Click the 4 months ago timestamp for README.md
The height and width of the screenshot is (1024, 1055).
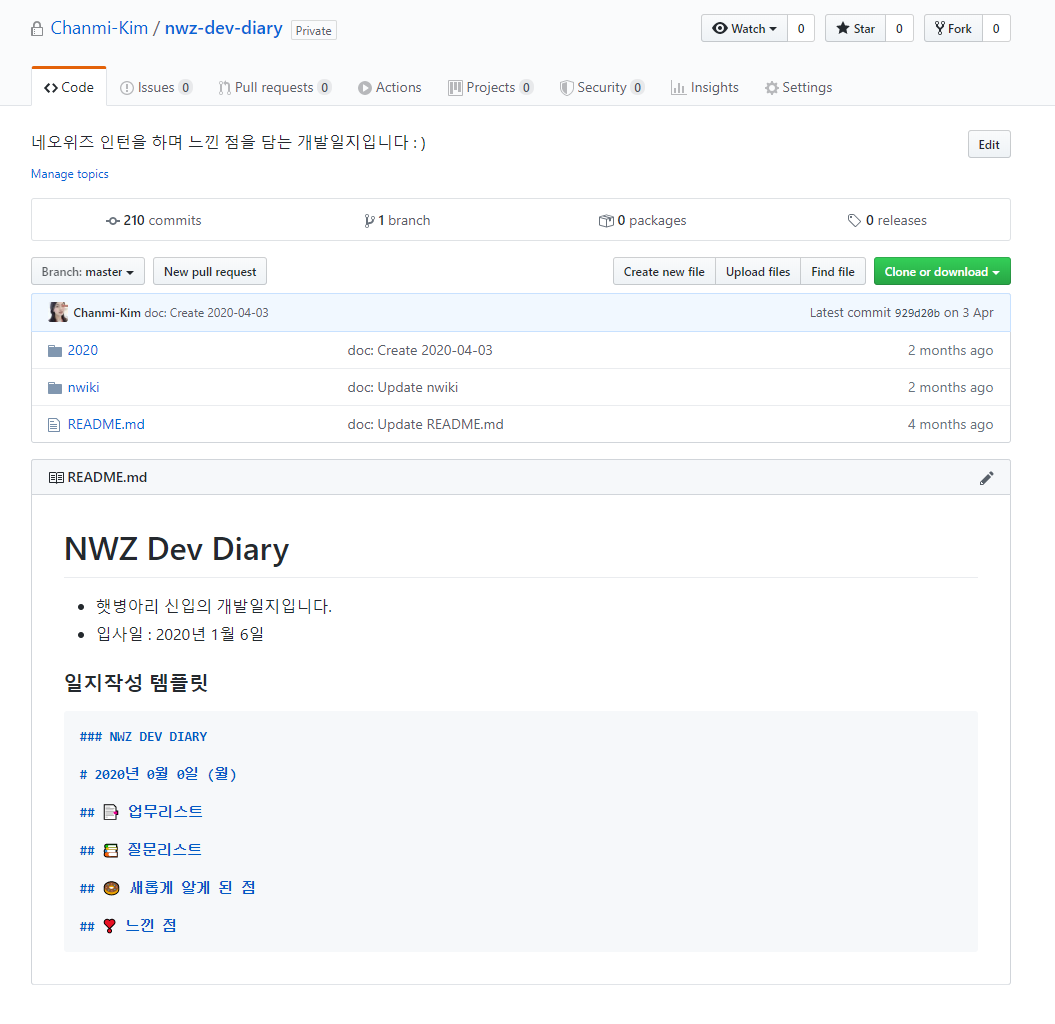pos(950,425)
